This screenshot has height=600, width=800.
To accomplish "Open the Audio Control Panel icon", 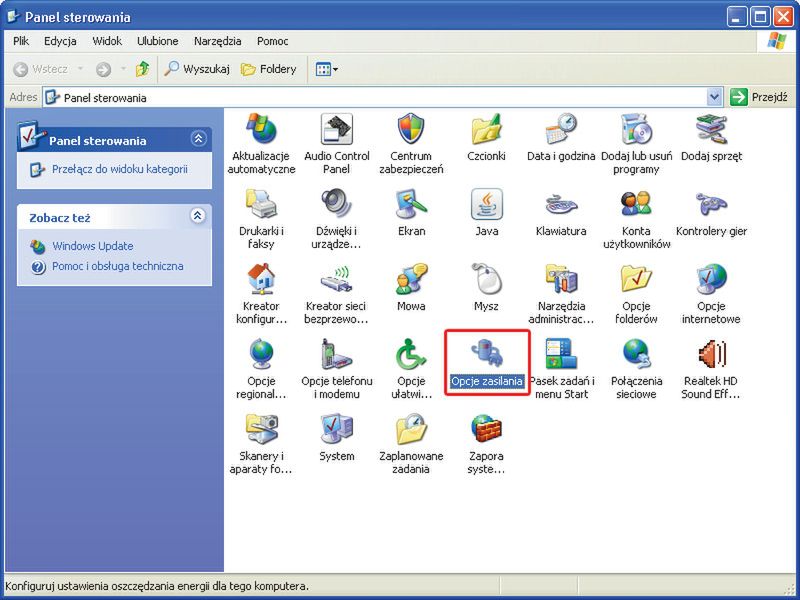I will (x=336, y=130).
